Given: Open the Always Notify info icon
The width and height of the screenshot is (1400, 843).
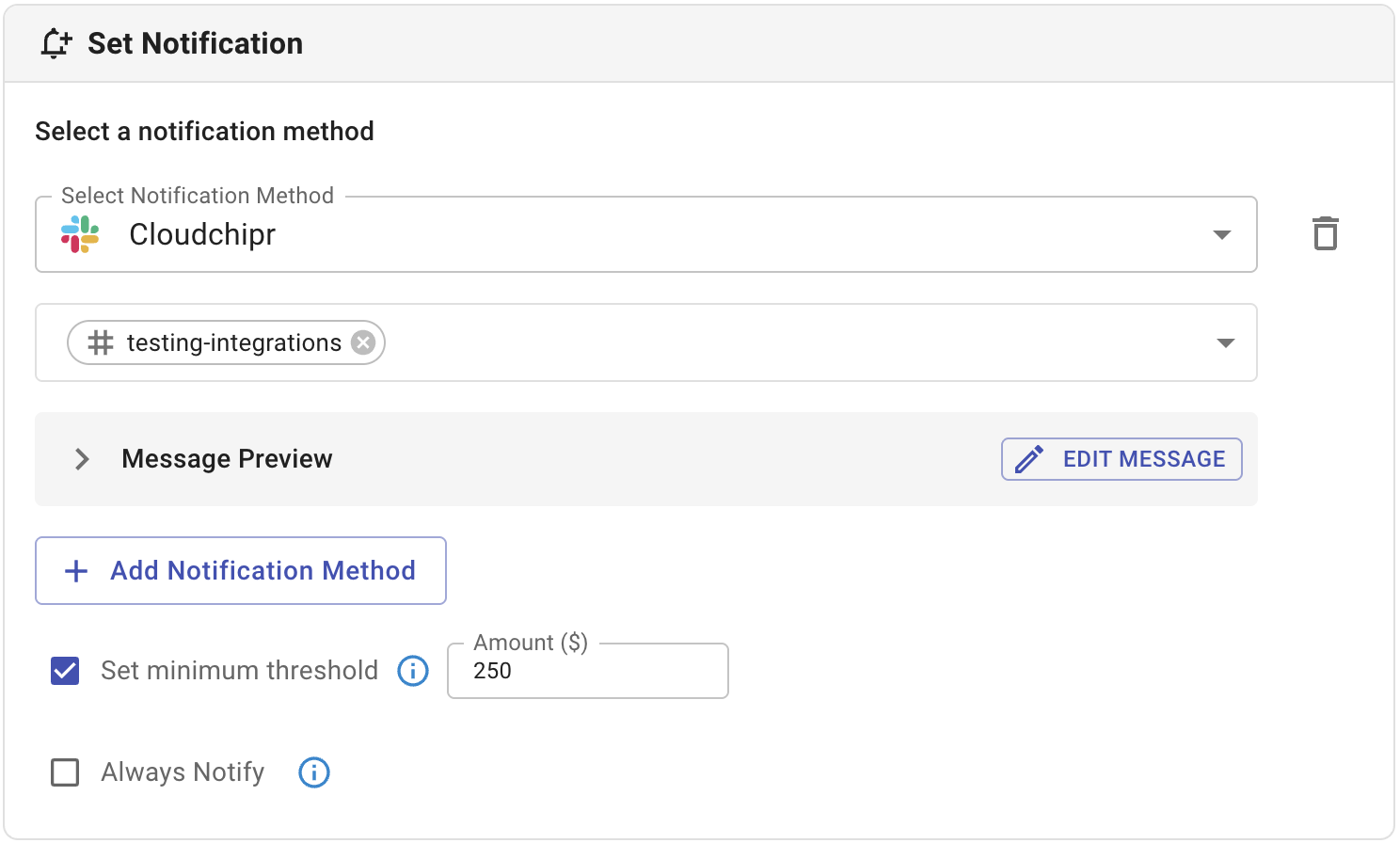Looking at the screenshot, I should tap(314, 772).
